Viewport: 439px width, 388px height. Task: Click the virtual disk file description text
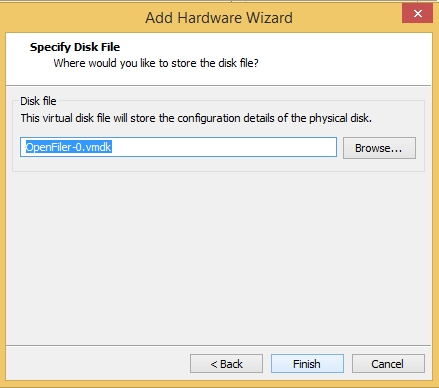196,118
